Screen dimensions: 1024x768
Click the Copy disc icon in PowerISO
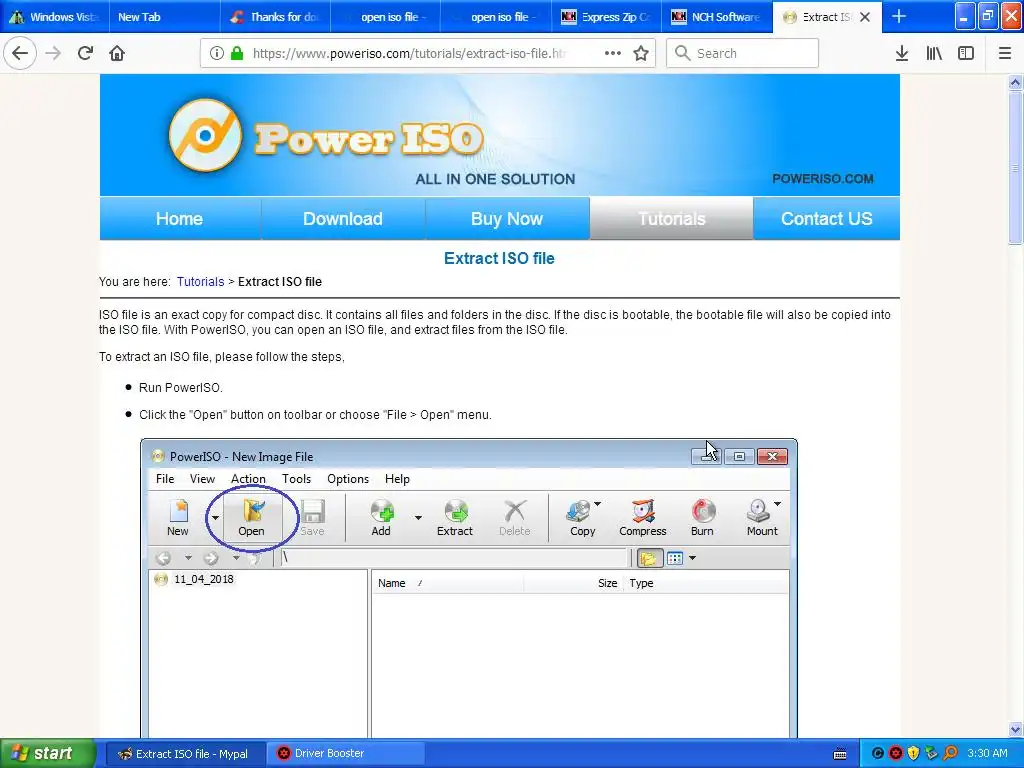point(579,511)
